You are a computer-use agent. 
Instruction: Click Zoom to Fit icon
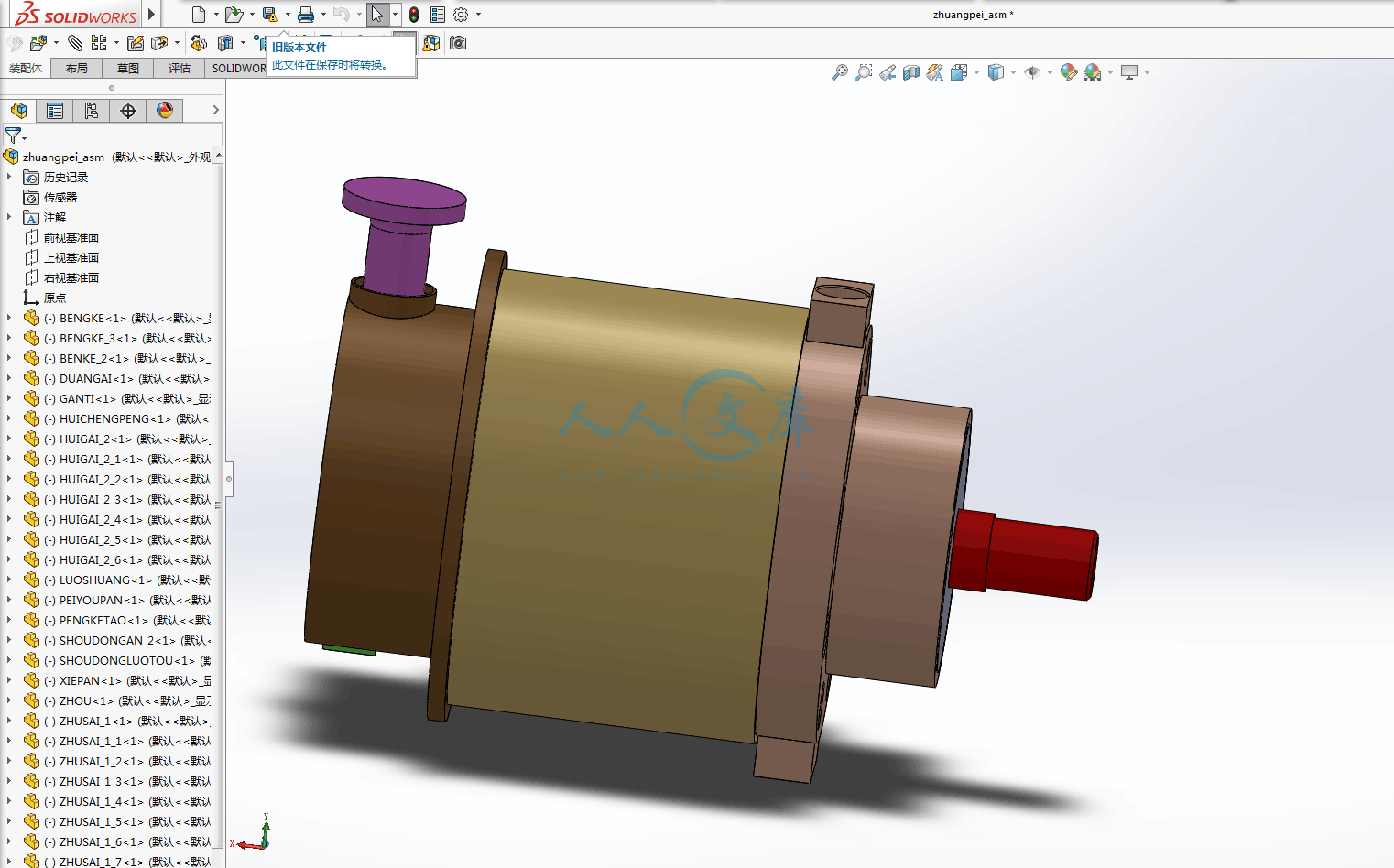[839, 72]
